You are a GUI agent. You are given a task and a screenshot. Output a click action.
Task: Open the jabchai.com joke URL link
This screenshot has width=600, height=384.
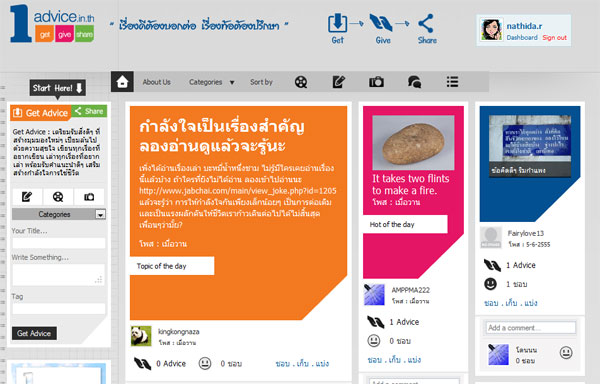point(238,190)
